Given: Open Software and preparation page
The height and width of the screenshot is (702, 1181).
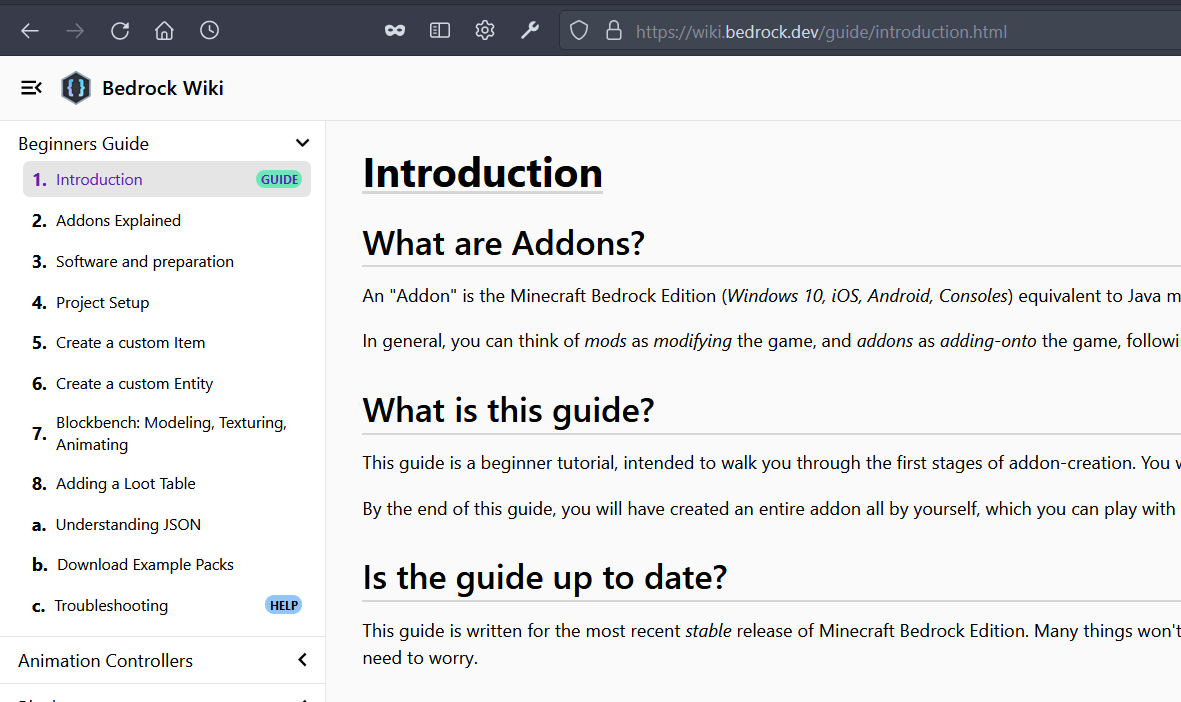Looking at the screenshot, I should [x=145, y=261].
